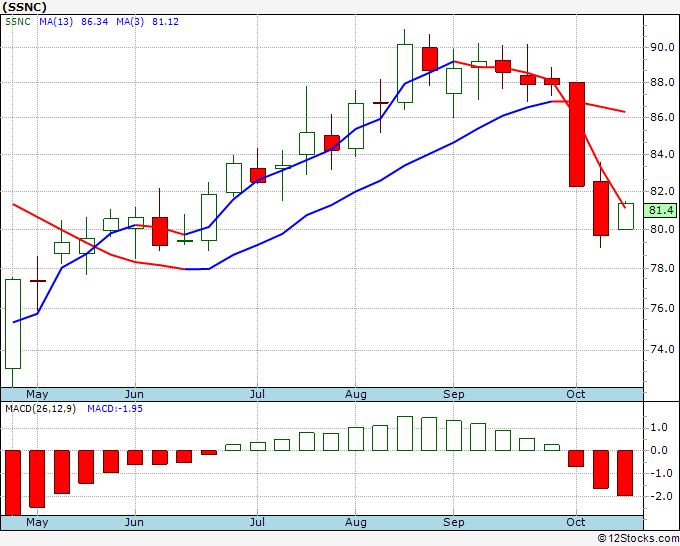Click the MA(13) legend label
The image size is (680, 546).
[56, 22]
